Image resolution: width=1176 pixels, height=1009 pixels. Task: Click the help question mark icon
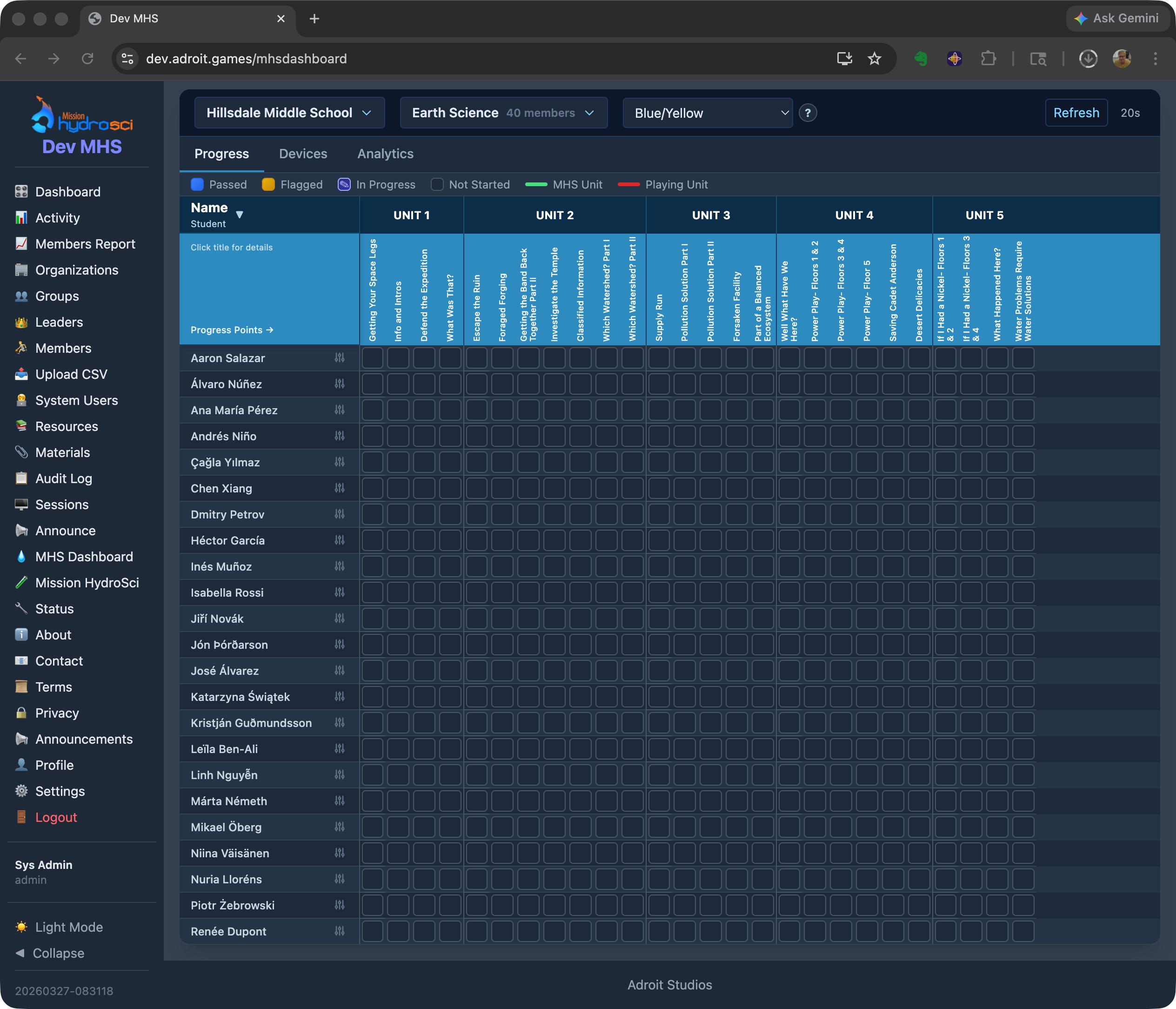point(808,113)
